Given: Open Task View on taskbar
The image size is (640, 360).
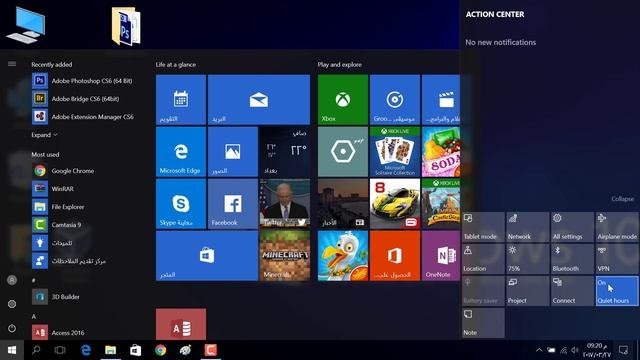Looking at the screenshot, I should [60, 350].
